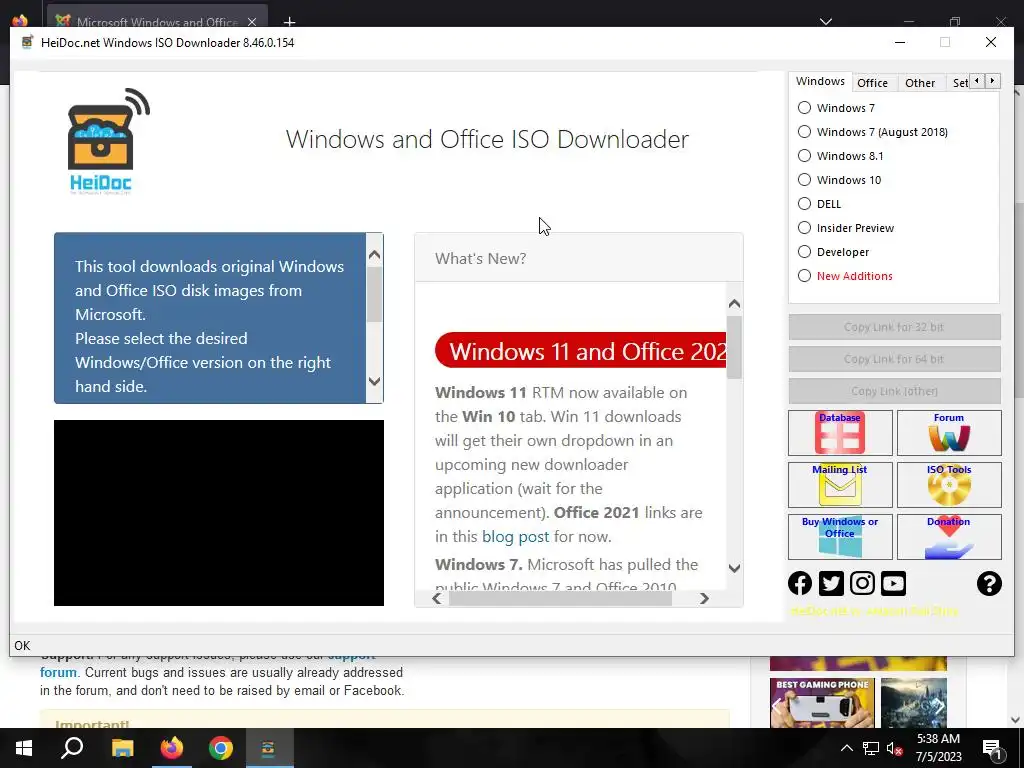
Task: Click What's New vertical scrollbar thumb
Action: pos(734,347)
